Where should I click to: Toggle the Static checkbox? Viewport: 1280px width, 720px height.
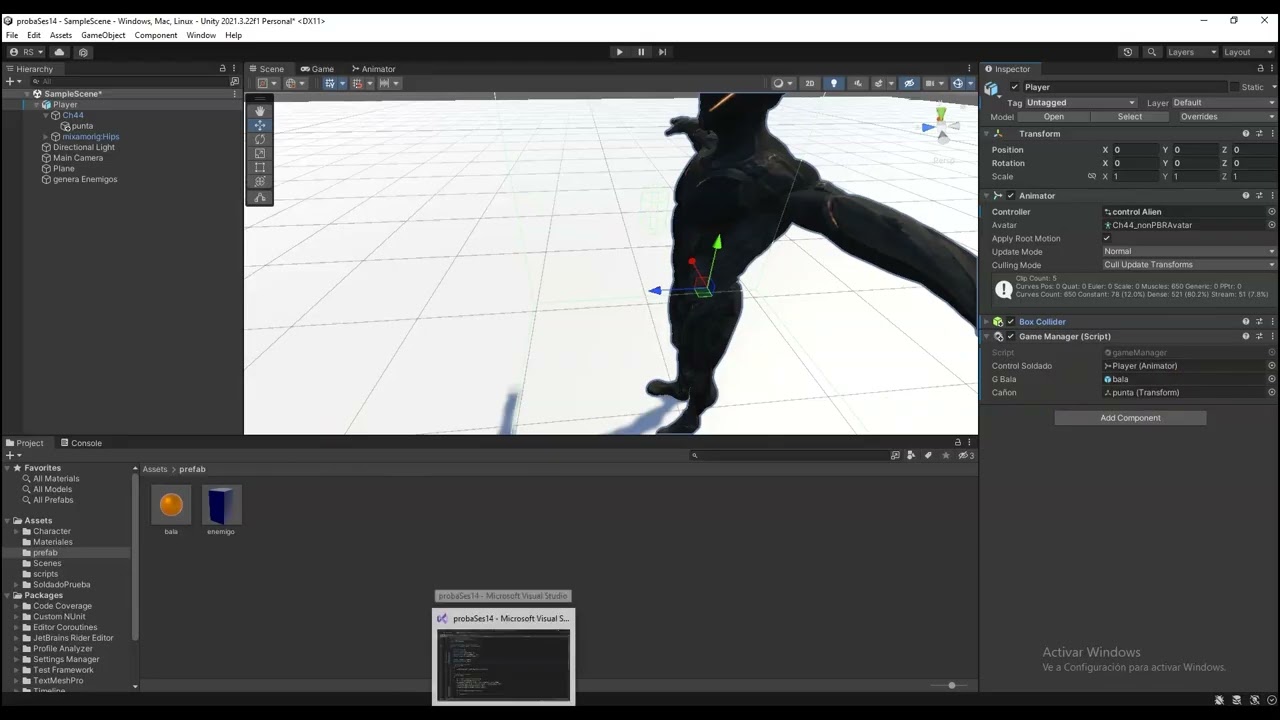pyautogui.click(x=1234, y=87)
